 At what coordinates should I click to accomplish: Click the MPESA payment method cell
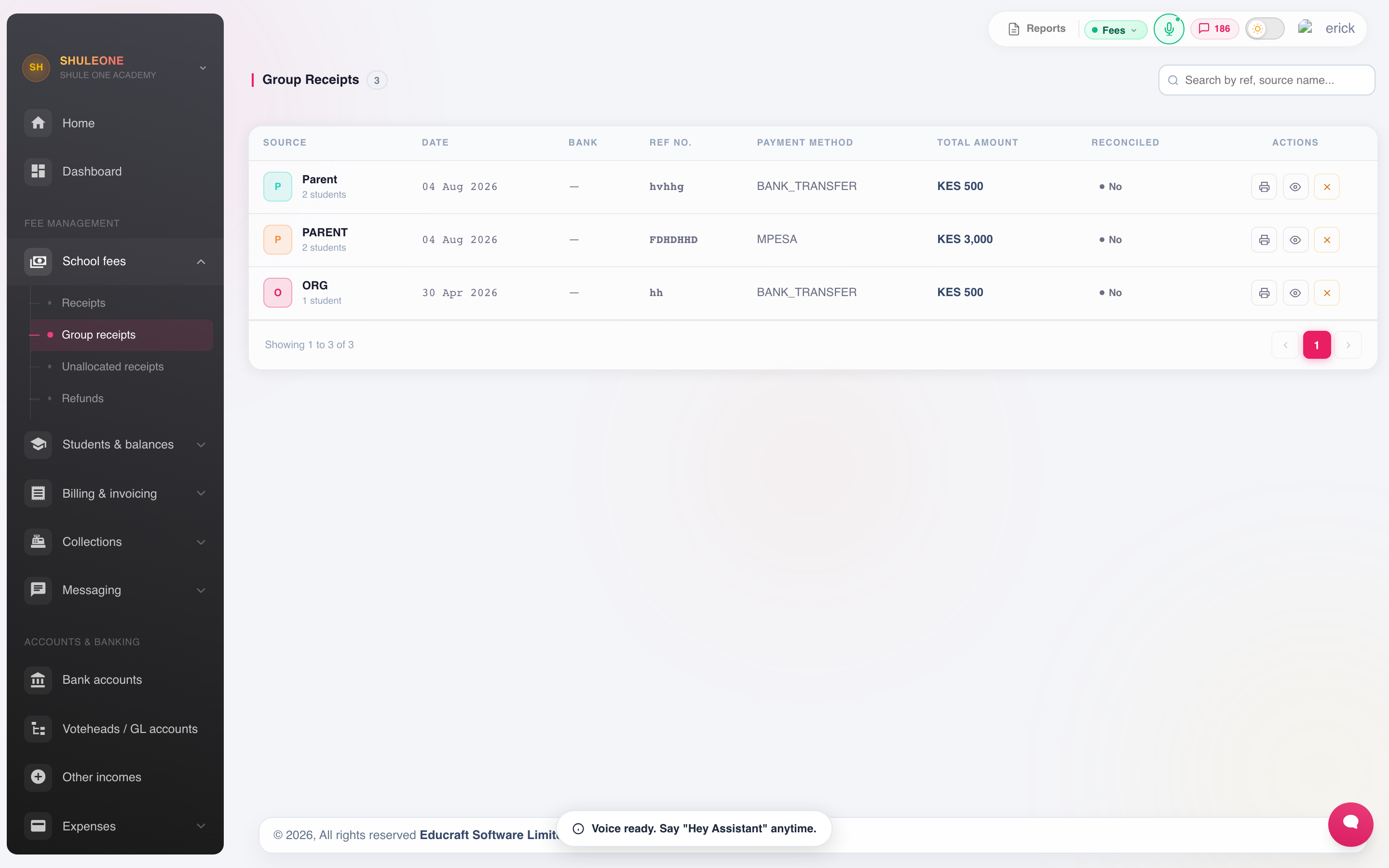click(776, 239)
